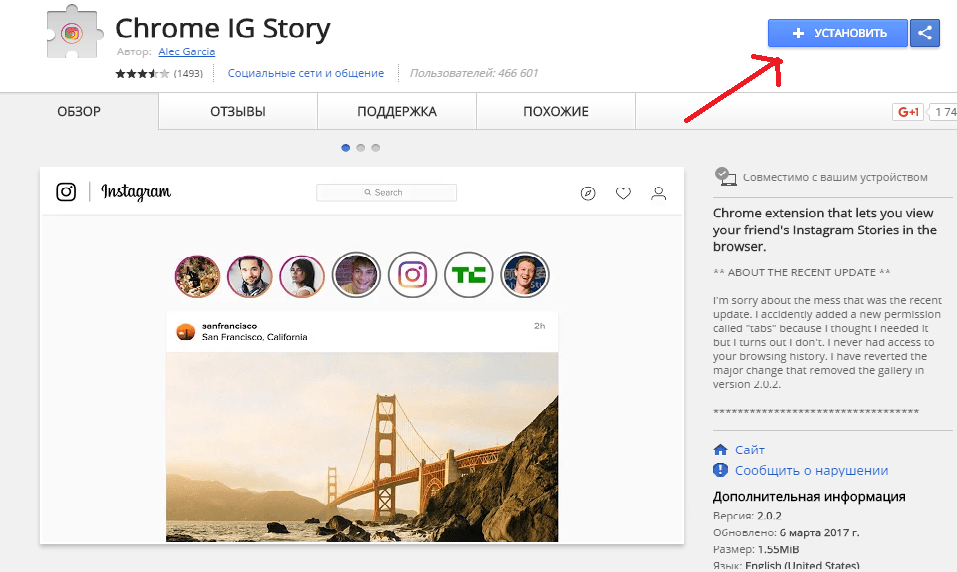Click the Пользователей: 466 601 text
The width and height of the screenshot is (957, 572).
(x=474, y=73)
